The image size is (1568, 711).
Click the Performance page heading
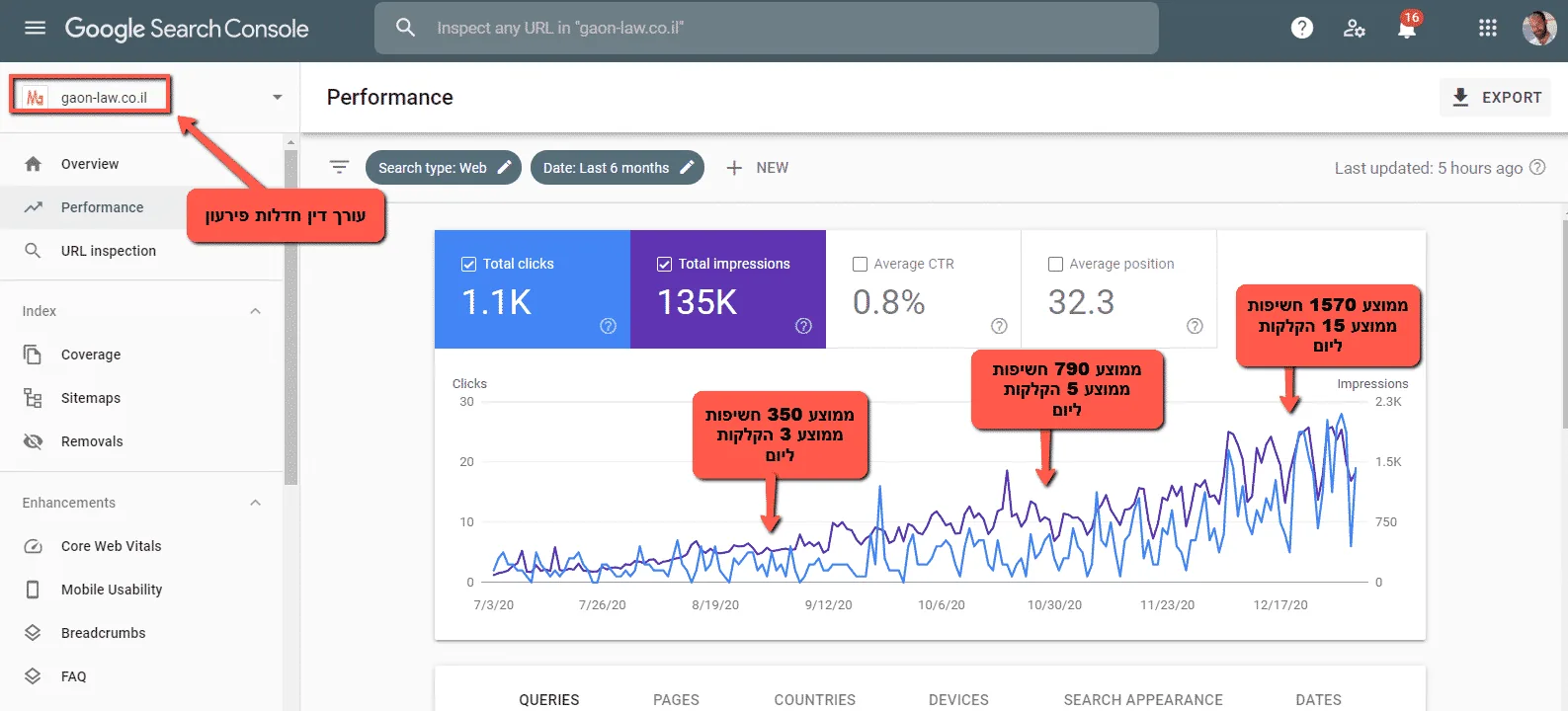(x=390, y=97)
